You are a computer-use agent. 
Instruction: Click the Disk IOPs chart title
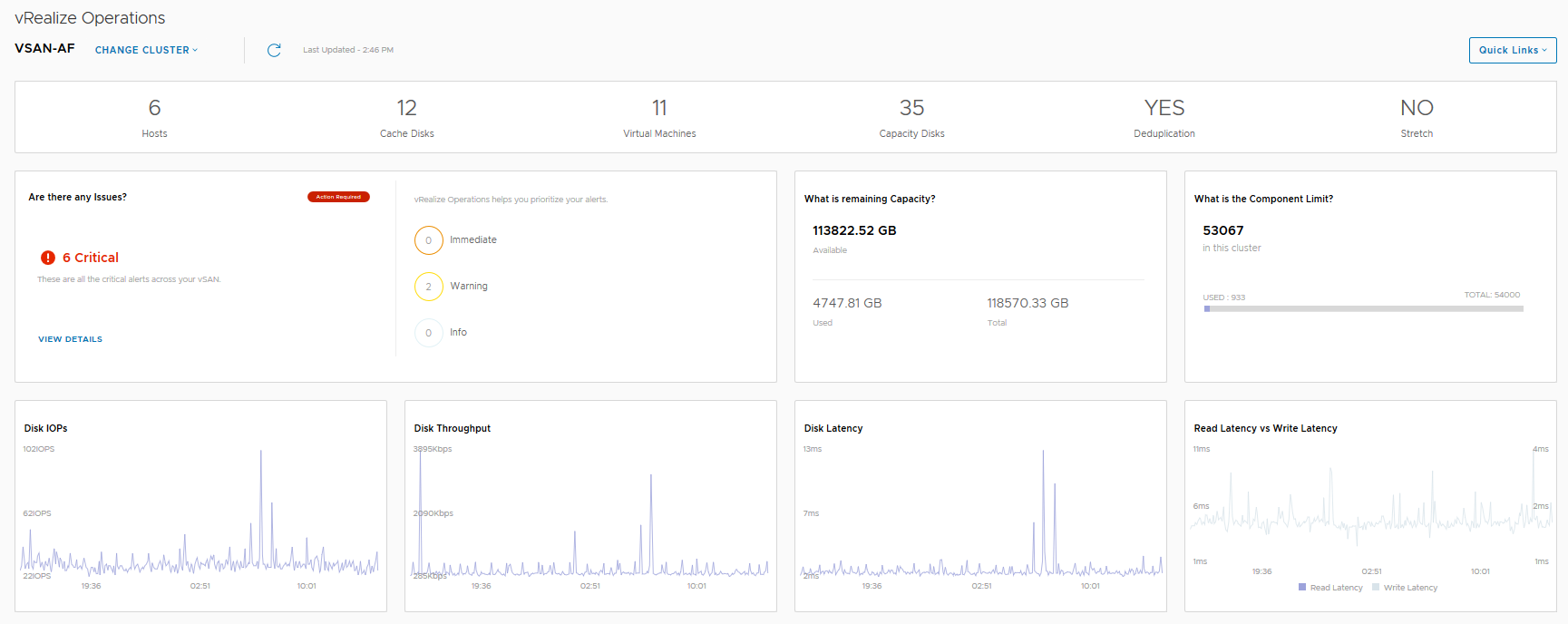[45, 428]
